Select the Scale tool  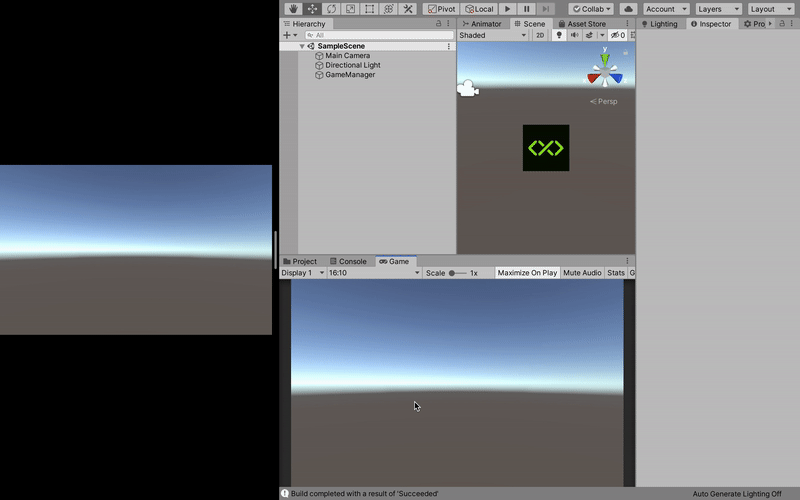point(350,9)
